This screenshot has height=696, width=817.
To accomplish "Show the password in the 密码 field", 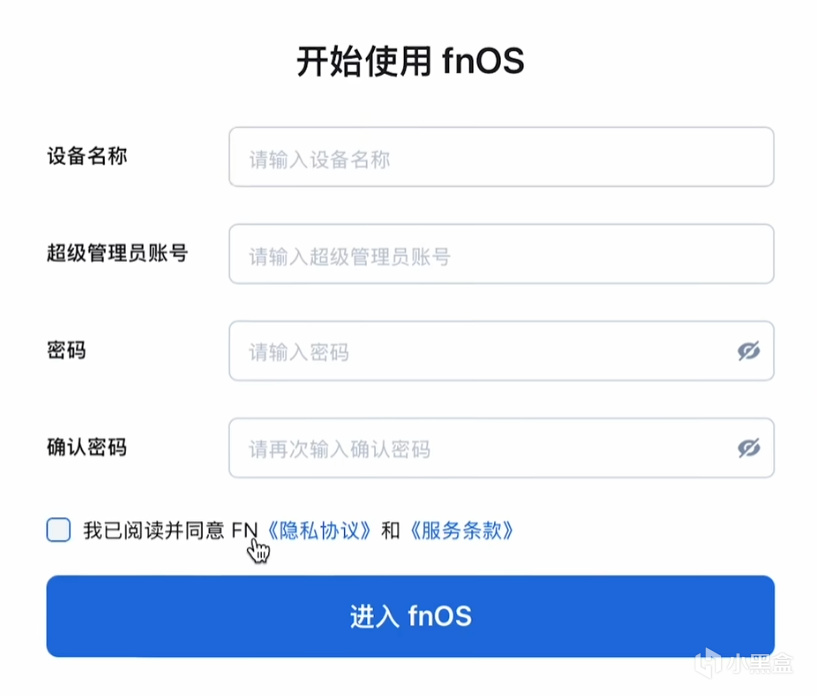I will (x=748, y=351).
